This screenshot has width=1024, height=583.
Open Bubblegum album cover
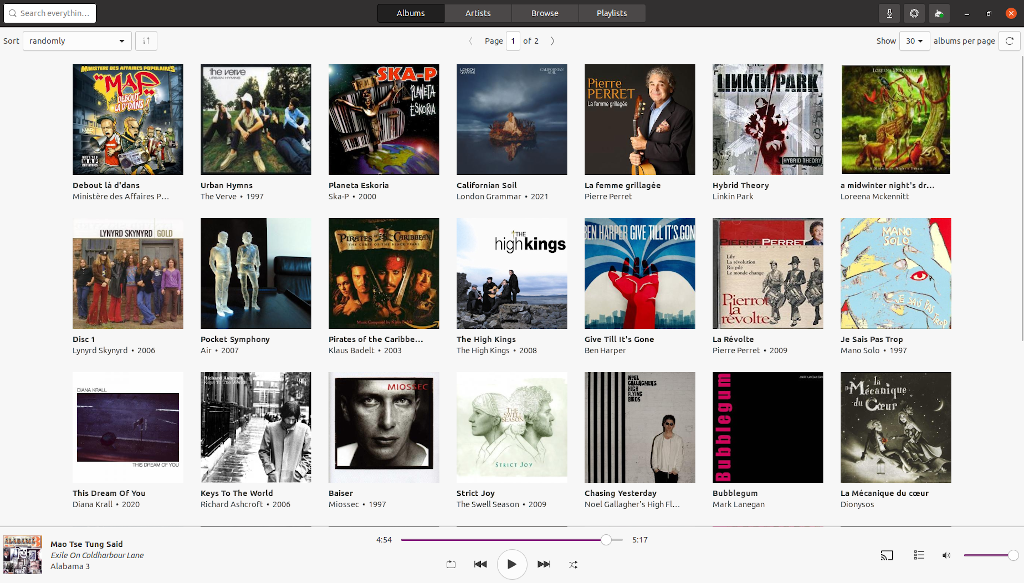768,428
